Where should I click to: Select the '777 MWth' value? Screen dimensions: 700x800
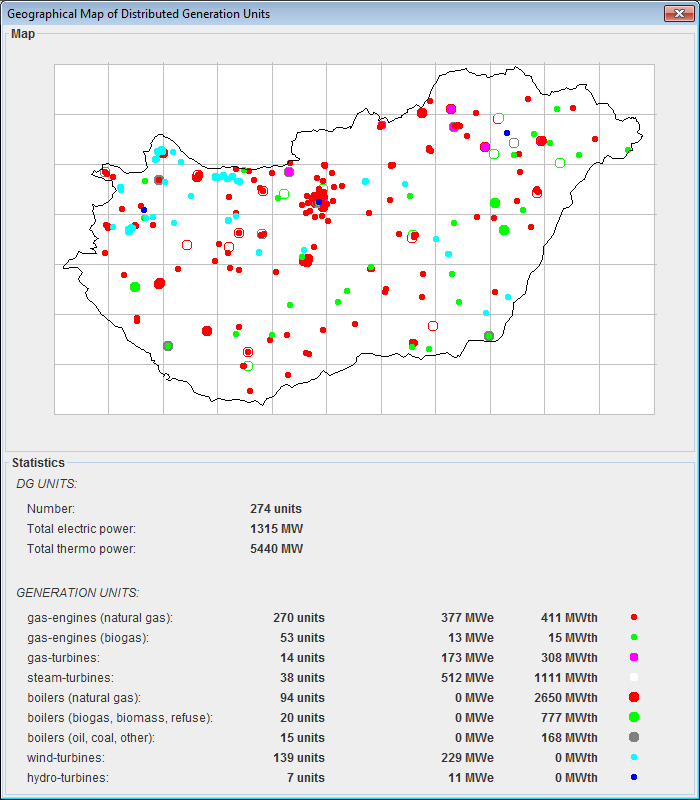point(569,718)
